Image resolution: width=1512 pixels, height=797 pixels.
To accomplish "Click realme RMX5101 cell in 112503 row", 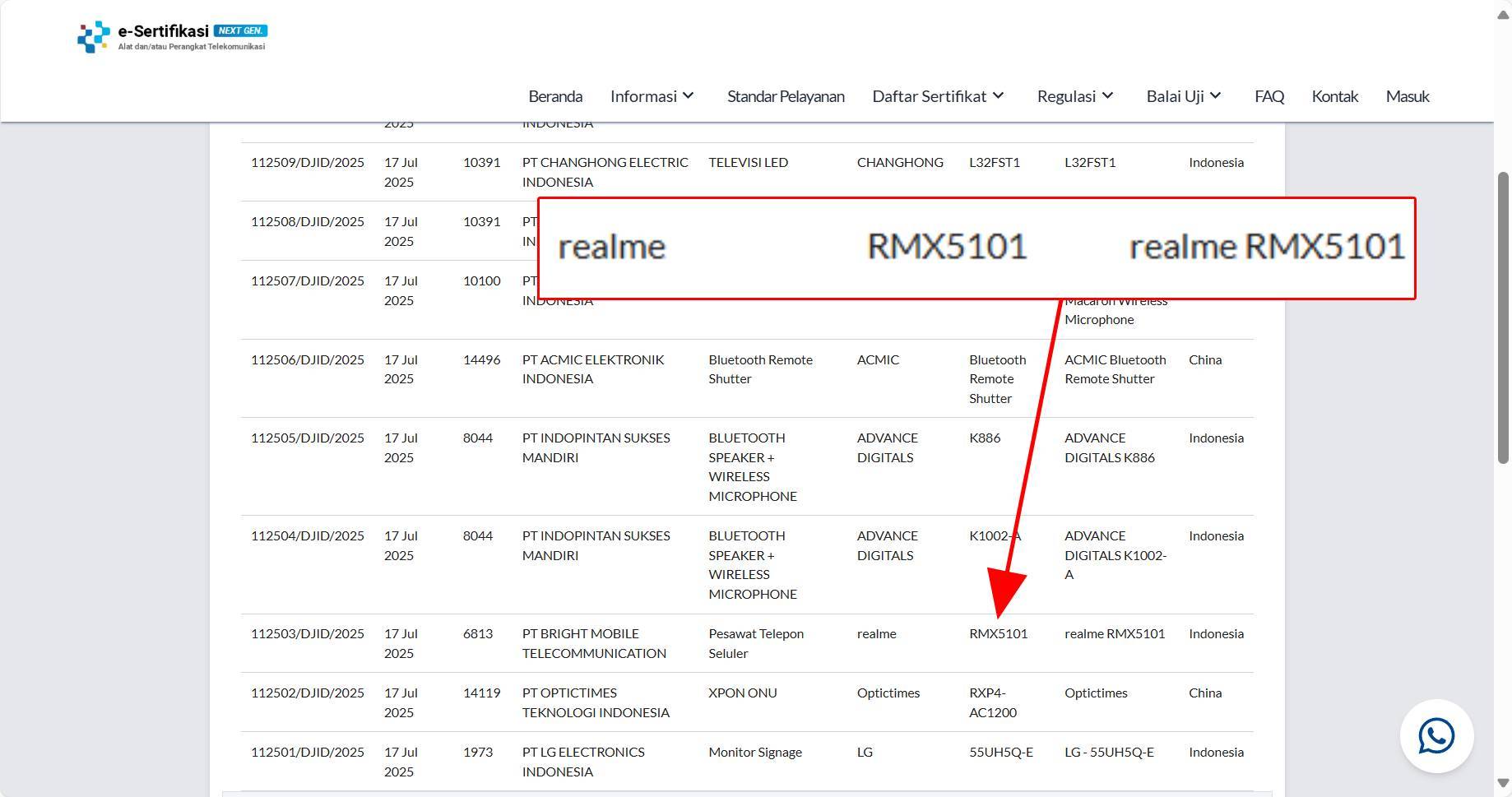I will point(1115,633).
